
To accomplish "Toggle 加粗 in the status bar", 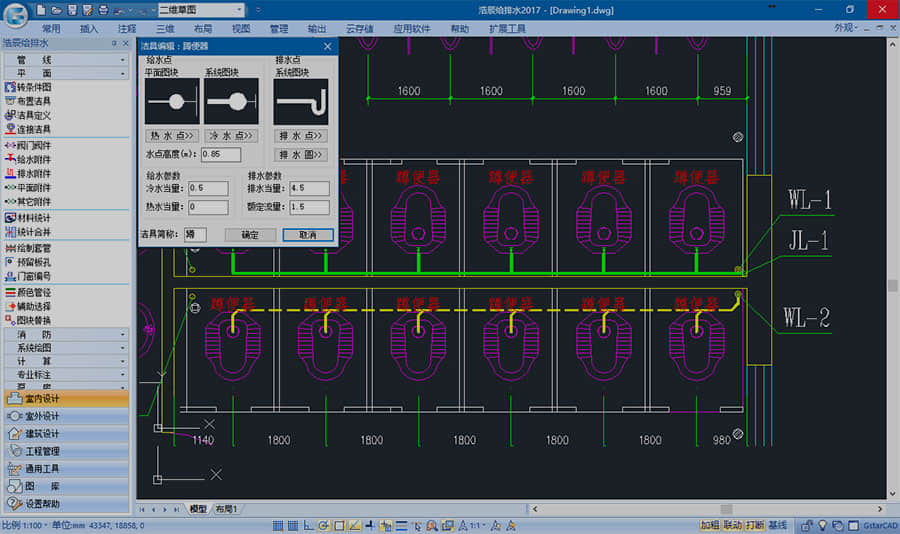I will click(x=709, y=525).
